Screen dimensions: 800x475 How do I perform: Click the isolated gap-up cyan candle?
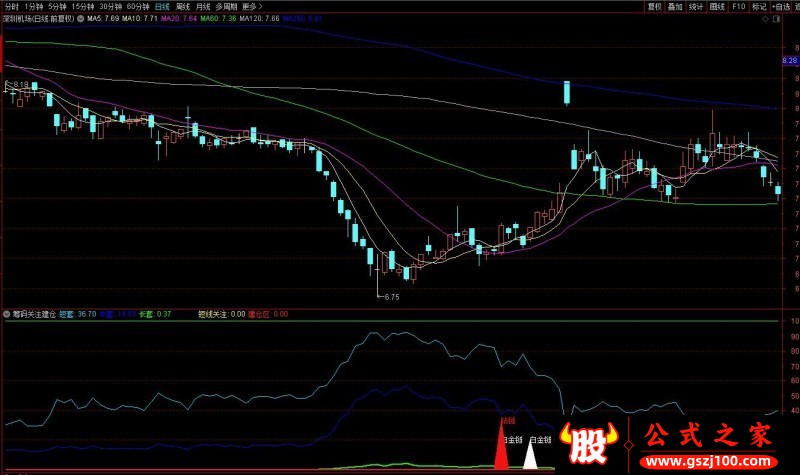pos(567,92)
